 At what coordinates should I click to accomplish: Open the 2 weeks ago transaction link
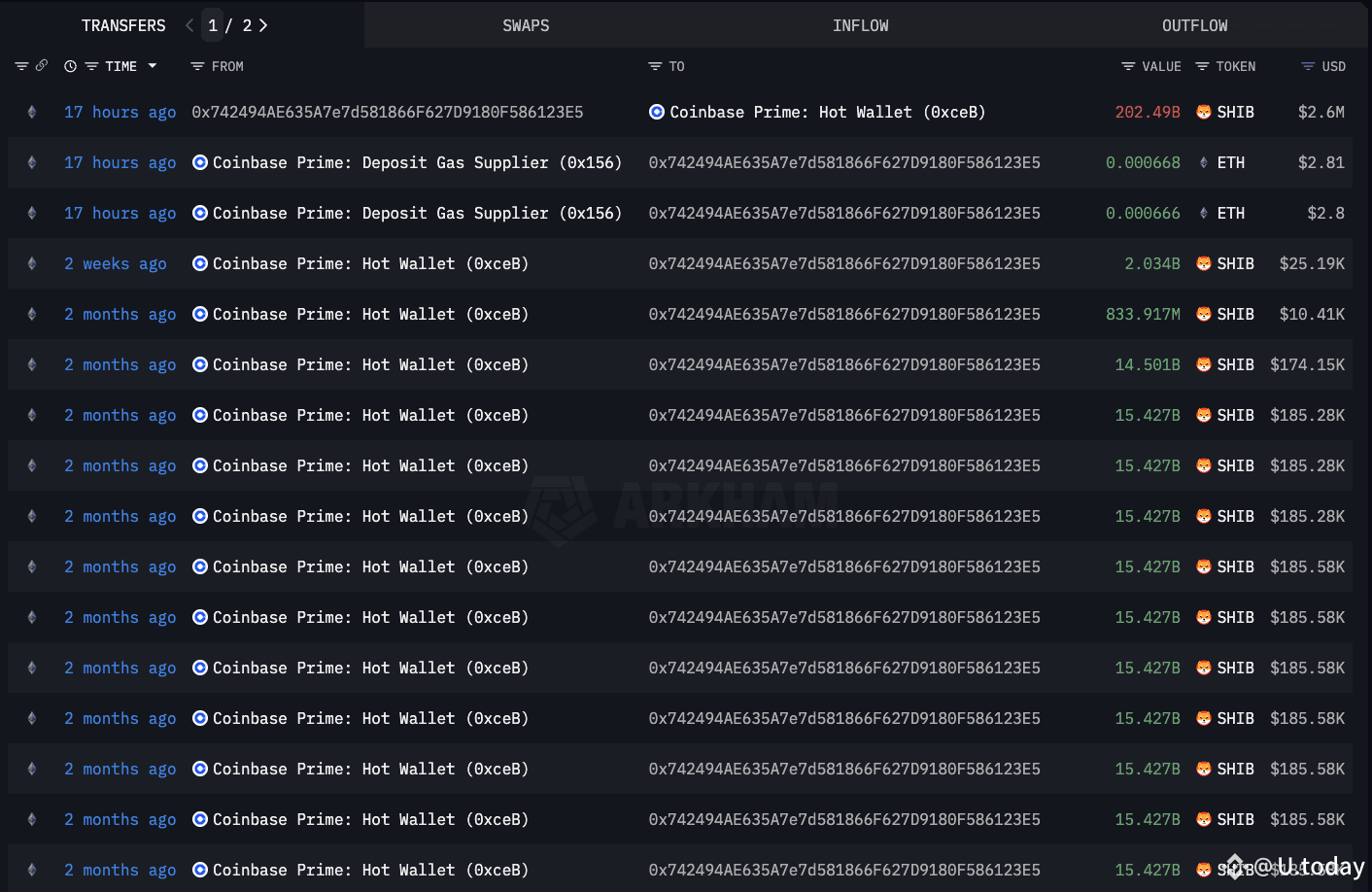tap(116, 263)
